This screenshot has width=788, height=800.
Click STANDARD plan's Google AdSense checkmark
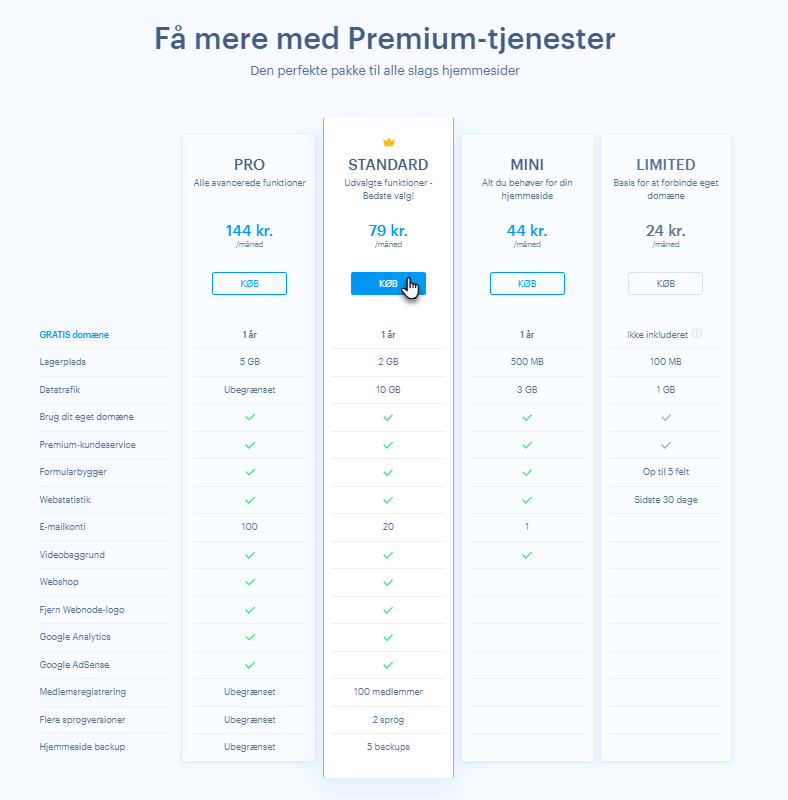pyautogui.click(x=388, y=664)
